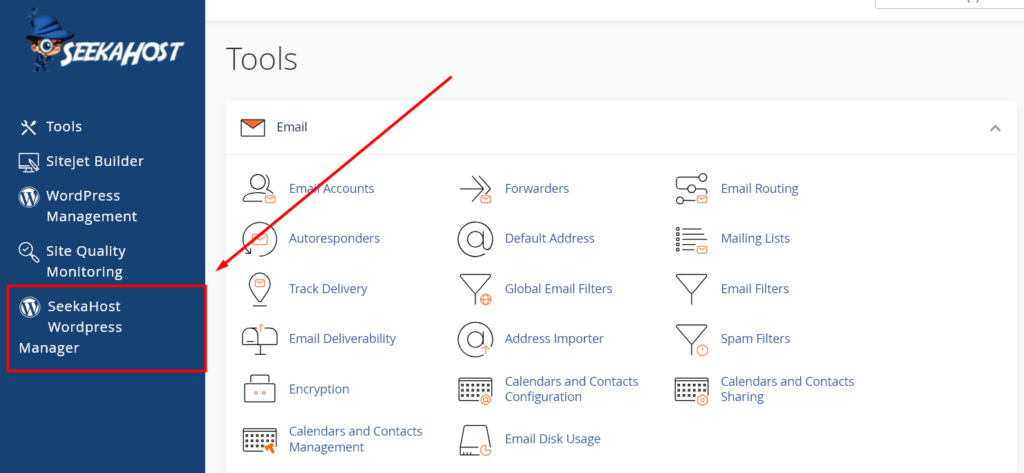Select Site Quality Monitoring in the sidebar
The height and width of the screenshot is (473, 1024).
coord(86,261)
